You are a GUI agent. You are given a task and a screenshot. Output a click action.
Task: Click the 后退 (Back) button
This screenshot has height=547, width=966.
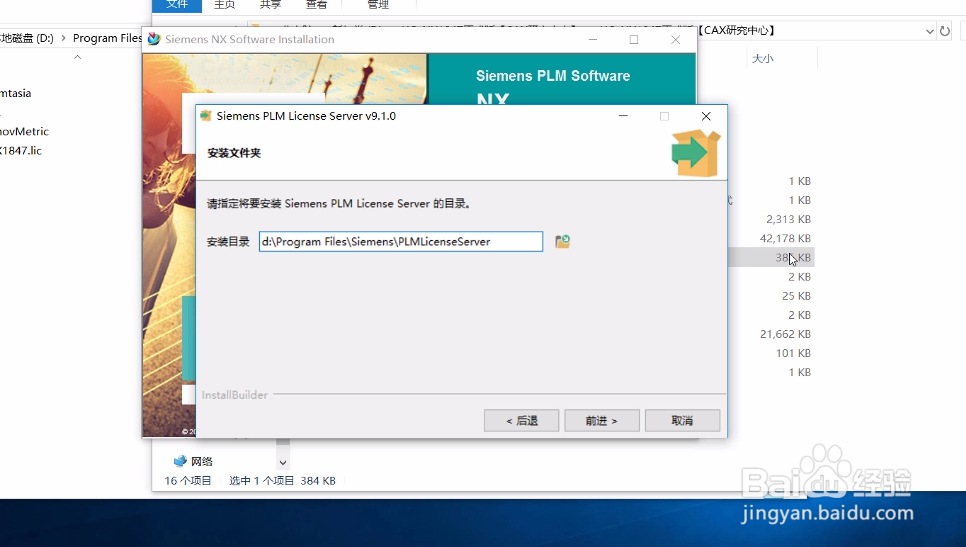[521, 421]
